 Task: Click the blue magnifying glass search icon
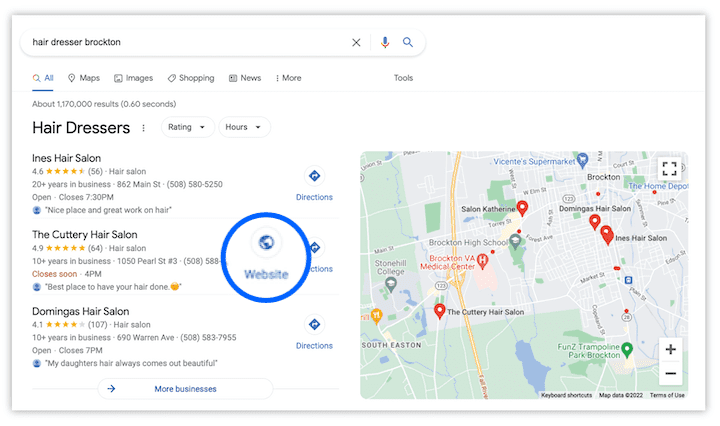[408, 43]
